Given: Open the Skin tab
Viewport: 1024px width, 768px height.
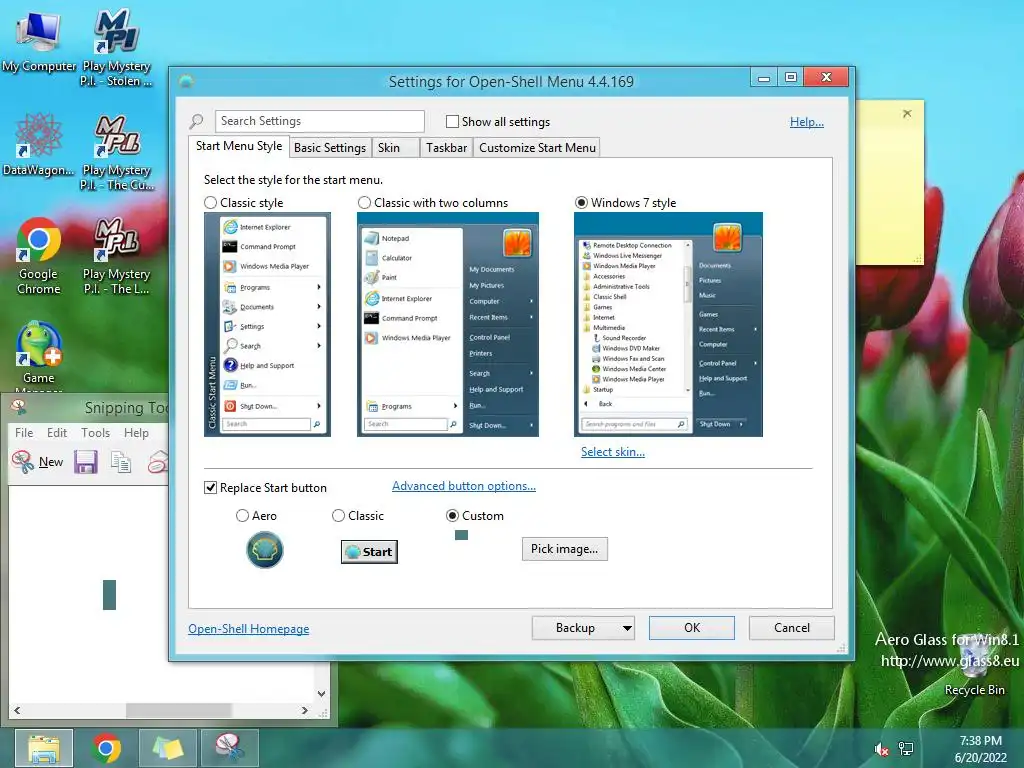Looking at the screenshot, I should 396,148.
